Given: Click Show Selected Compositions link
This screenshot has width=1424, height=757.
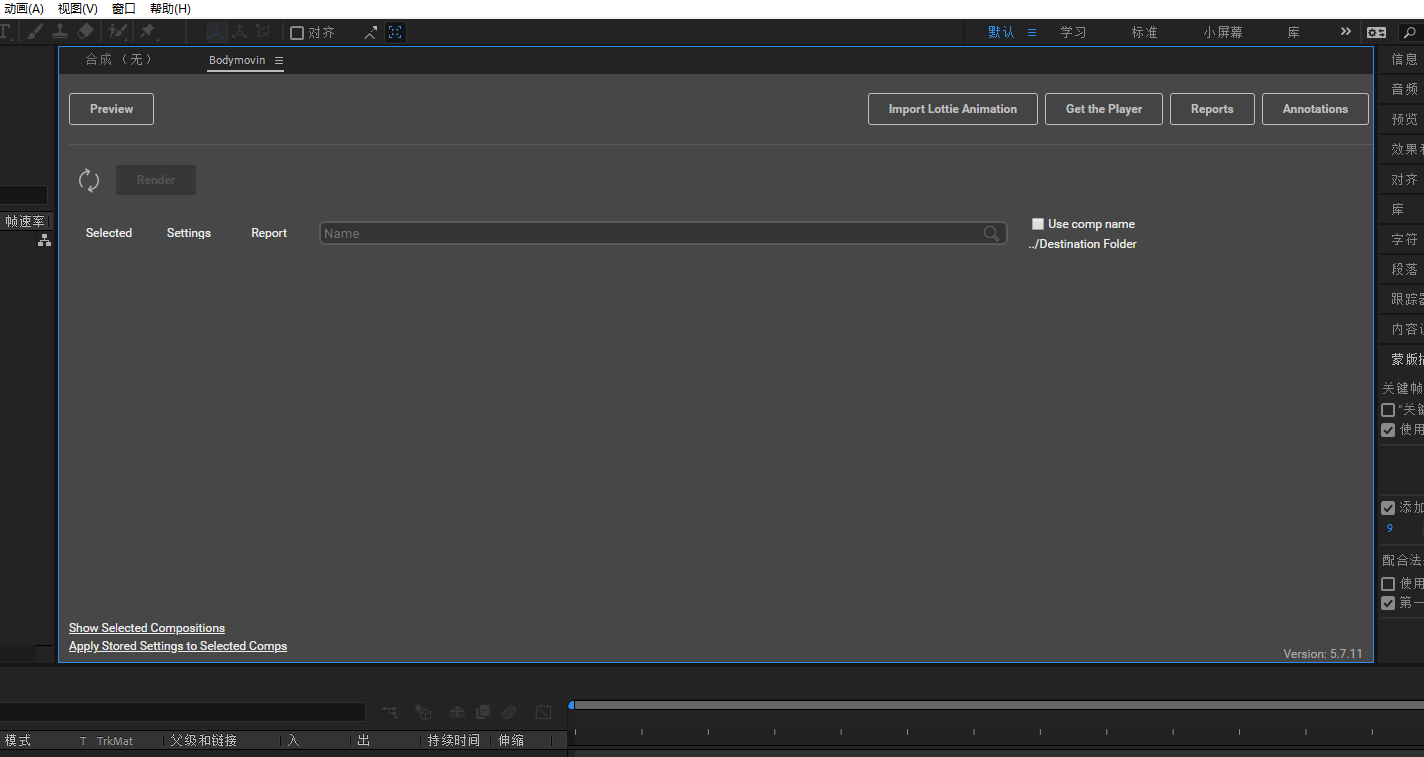Looking at the screenshot, I should pyautogui.click(x=147, y=628).
